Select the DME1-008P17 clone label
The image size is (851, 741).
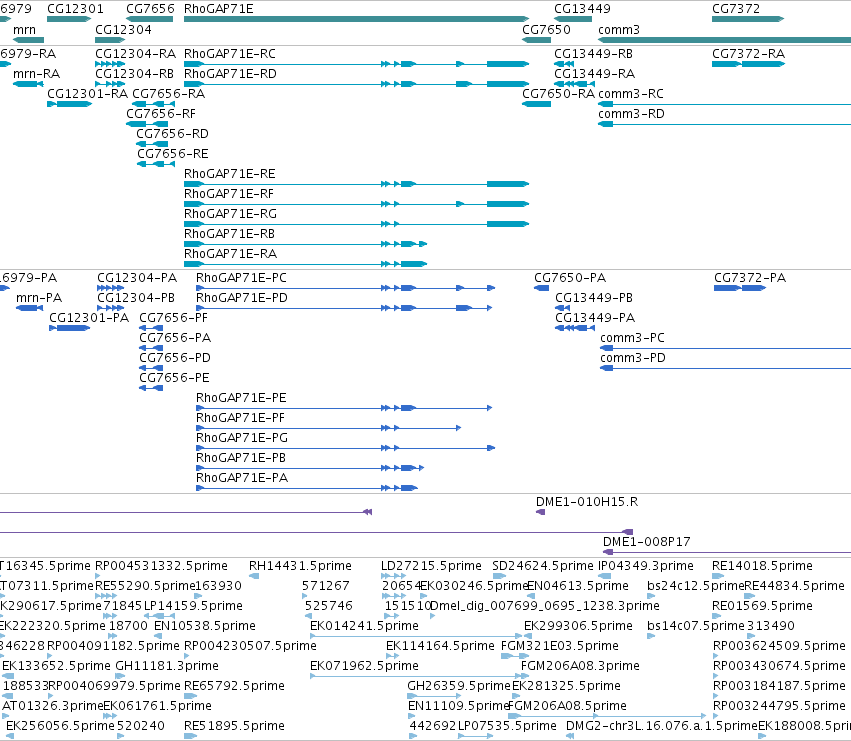[x=646, y=542]
